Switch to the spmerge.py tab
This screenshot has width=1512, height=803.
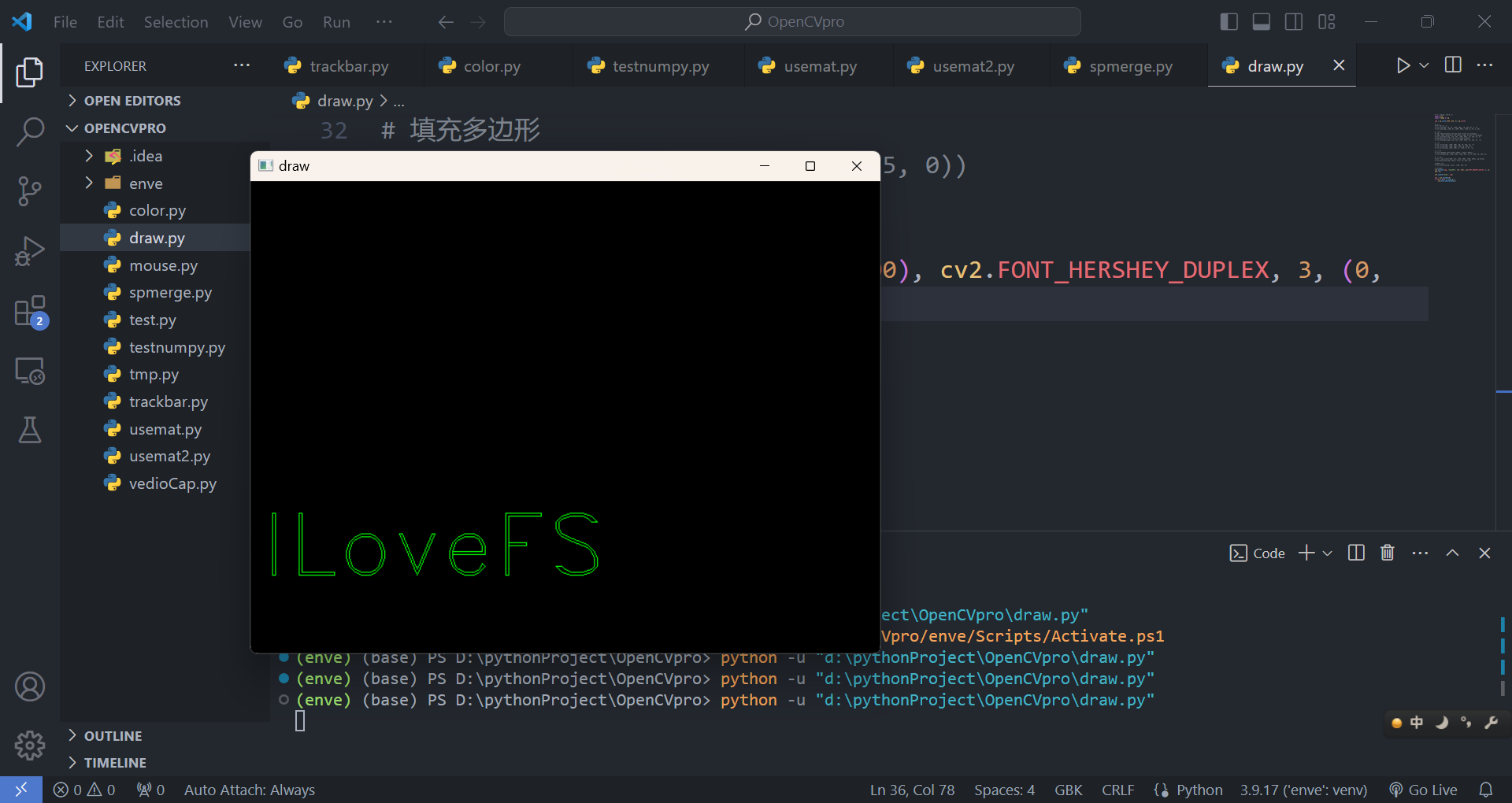[x=1129, y=66]
